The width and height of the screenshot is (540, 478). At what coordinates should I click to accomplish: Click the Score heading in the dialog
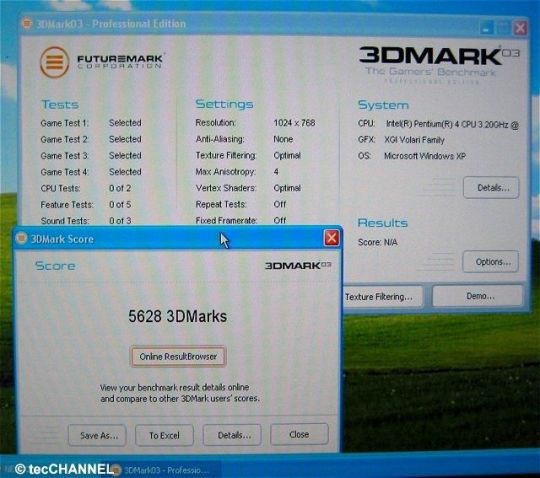(55, 266)
